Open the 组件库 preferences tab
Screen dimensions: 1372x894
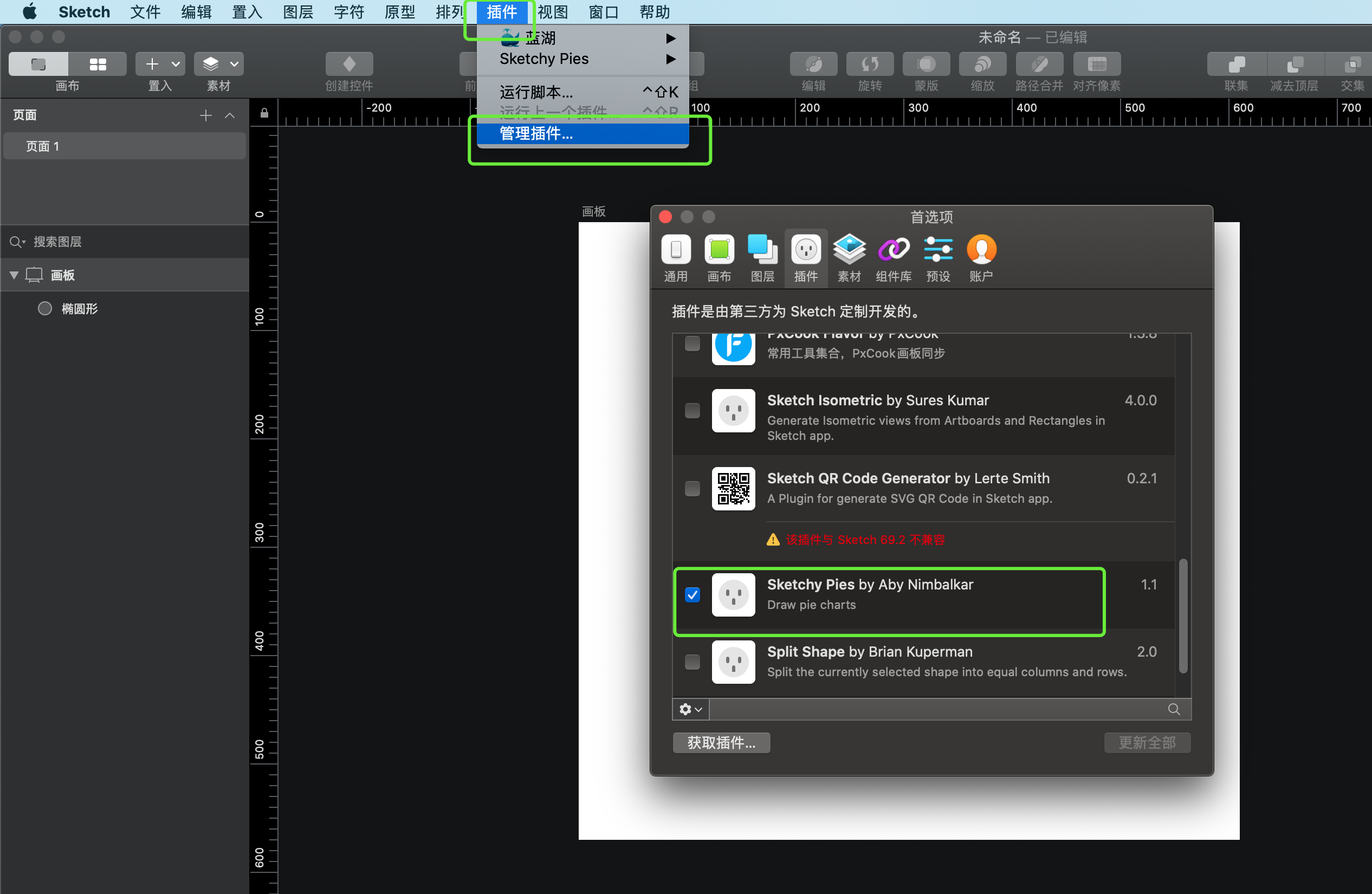[894, 259]
